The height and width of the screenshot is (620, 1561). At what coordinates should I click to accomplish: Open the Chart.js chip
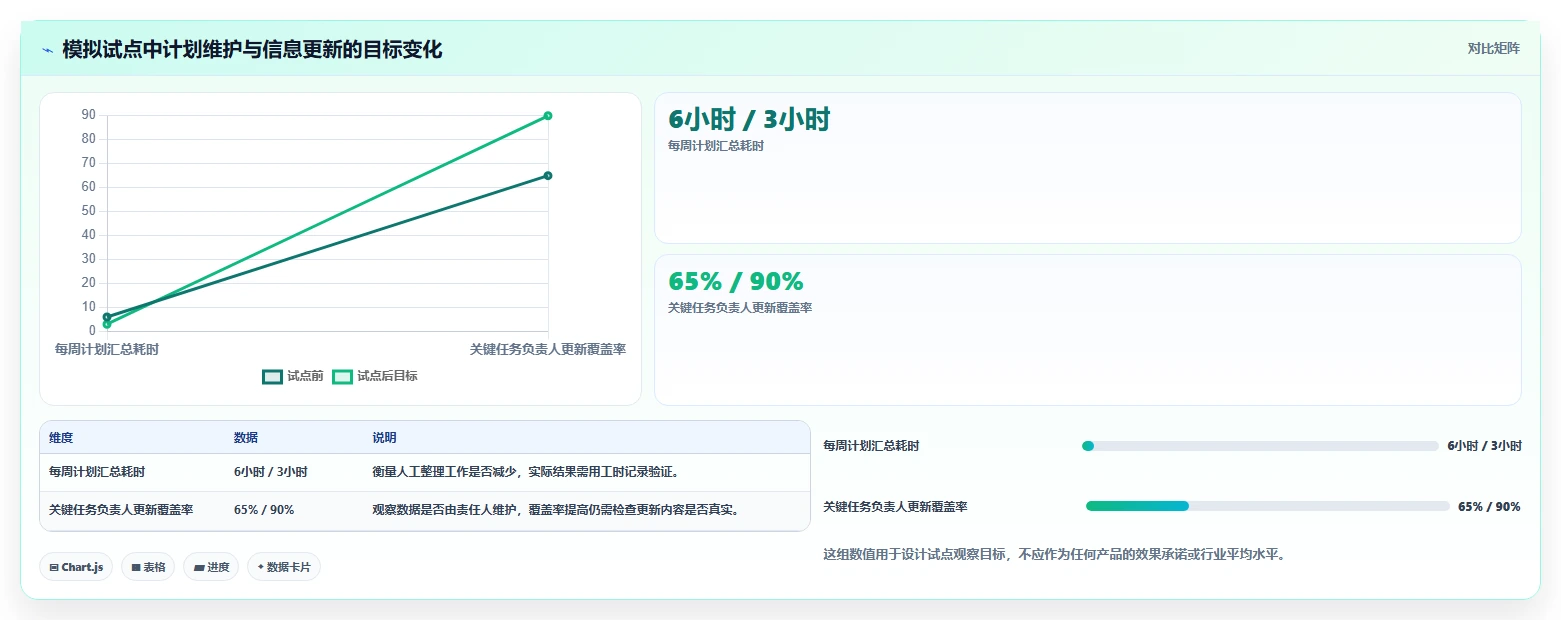click(x=76, y=567)
